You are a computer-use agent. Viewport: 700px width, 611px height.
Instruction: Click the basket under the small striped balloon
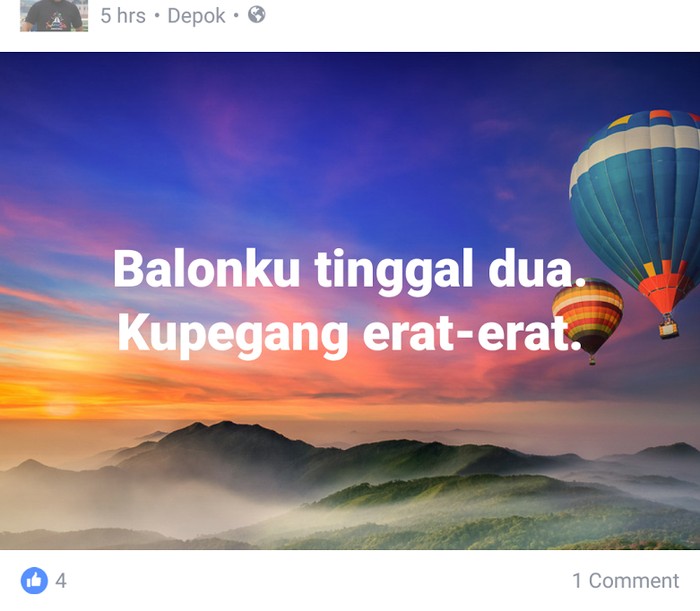click(x=592, y=360)
